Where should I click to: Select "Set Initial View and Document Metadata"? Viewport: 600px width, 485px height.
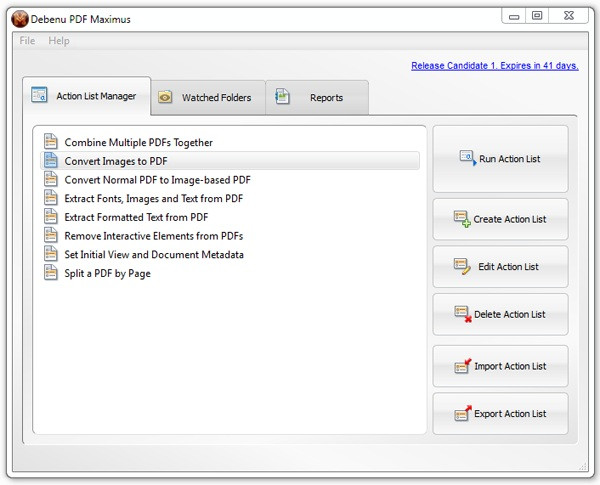coord(230,255)
